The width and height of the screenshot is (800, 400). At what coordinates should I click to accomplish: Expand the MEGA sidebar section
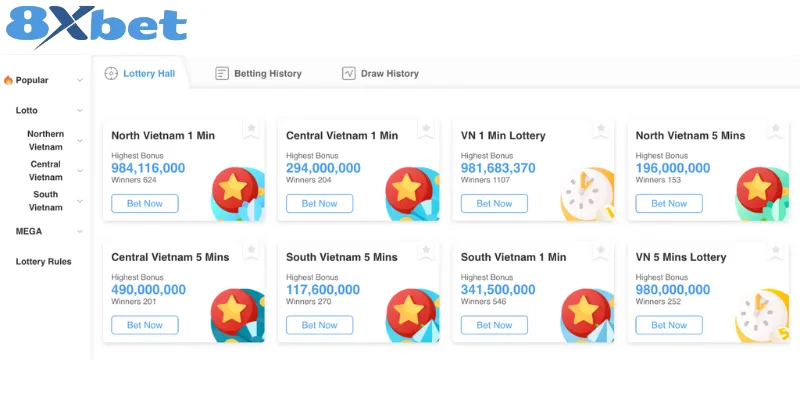tap(80, 231)
